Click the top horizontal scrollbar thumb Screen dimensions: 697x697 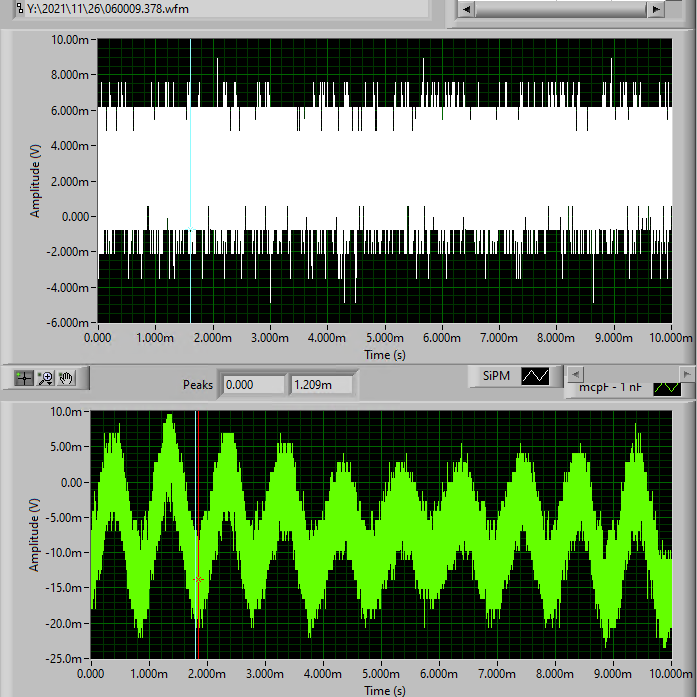550,9
